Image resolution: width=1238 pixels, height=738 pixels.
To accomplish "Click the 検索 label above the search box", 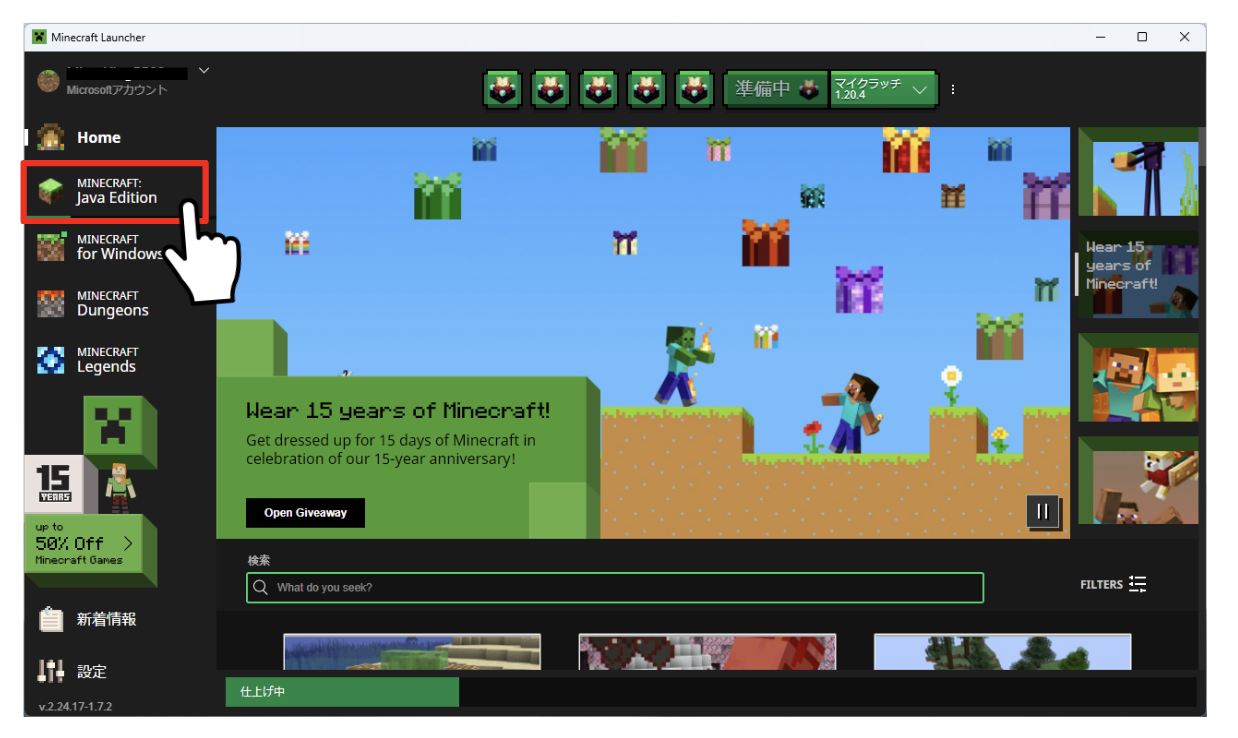I will pos(259,561).
